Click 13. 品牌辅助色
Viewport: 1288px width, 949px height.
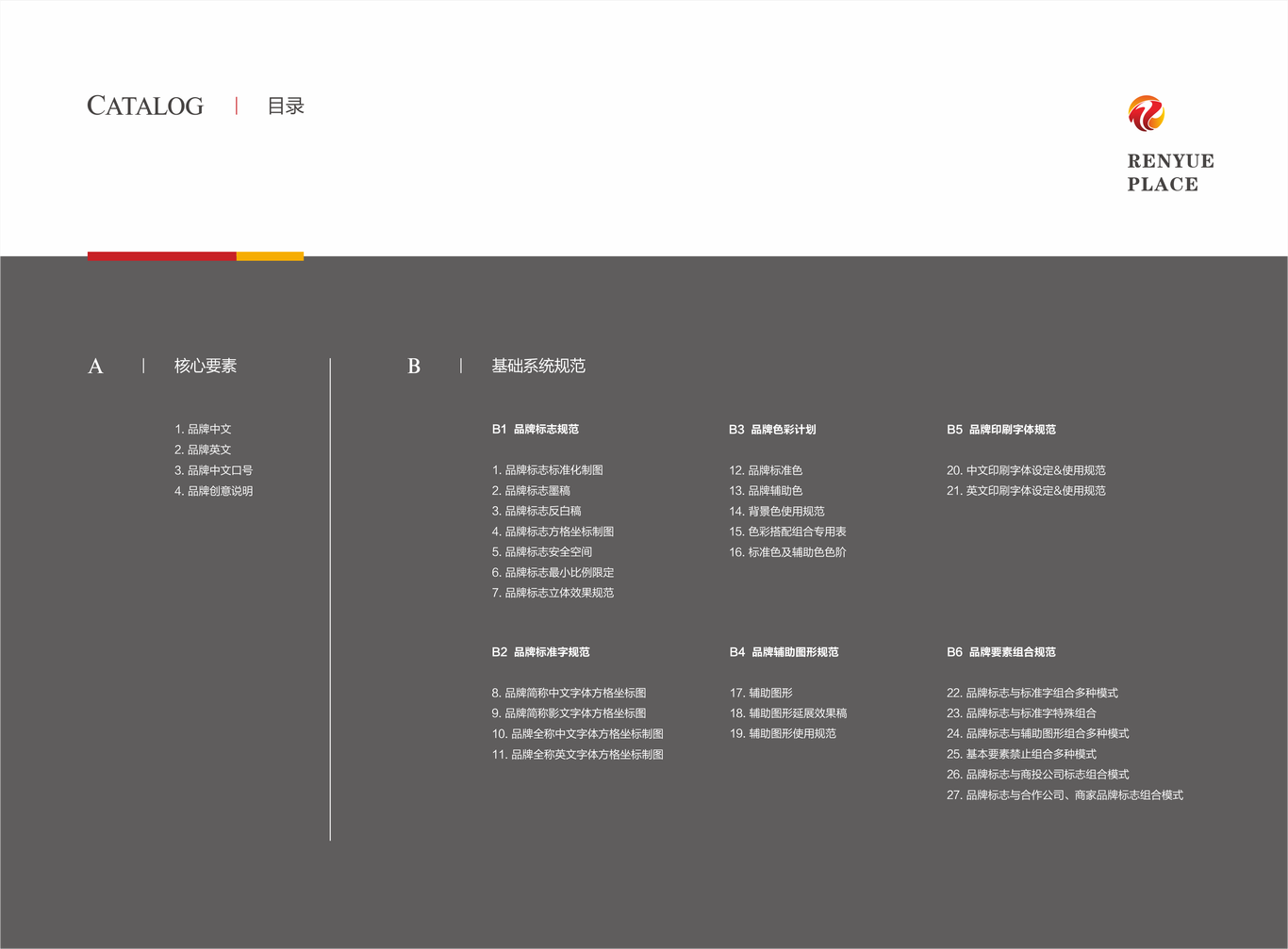(766, 491)
